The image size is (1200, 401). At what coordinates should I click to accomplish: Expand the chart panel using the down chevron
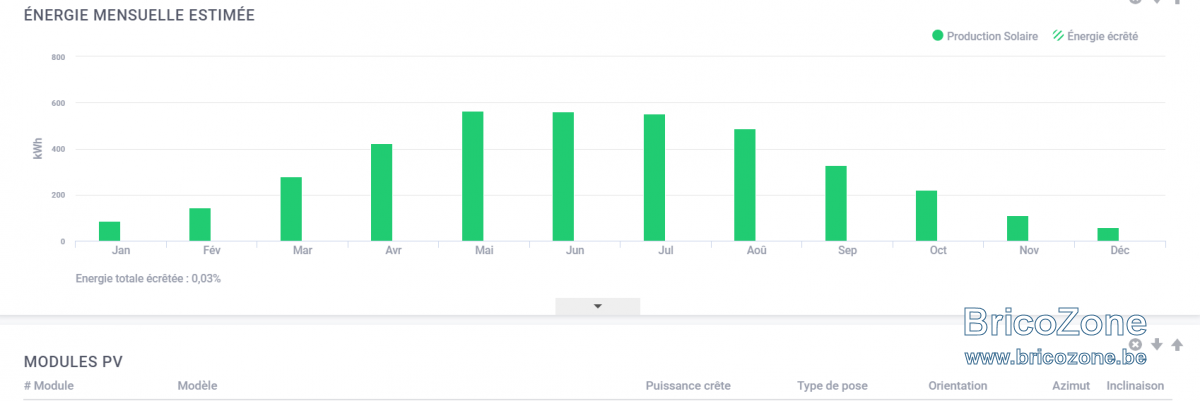[x=598, y=306]
